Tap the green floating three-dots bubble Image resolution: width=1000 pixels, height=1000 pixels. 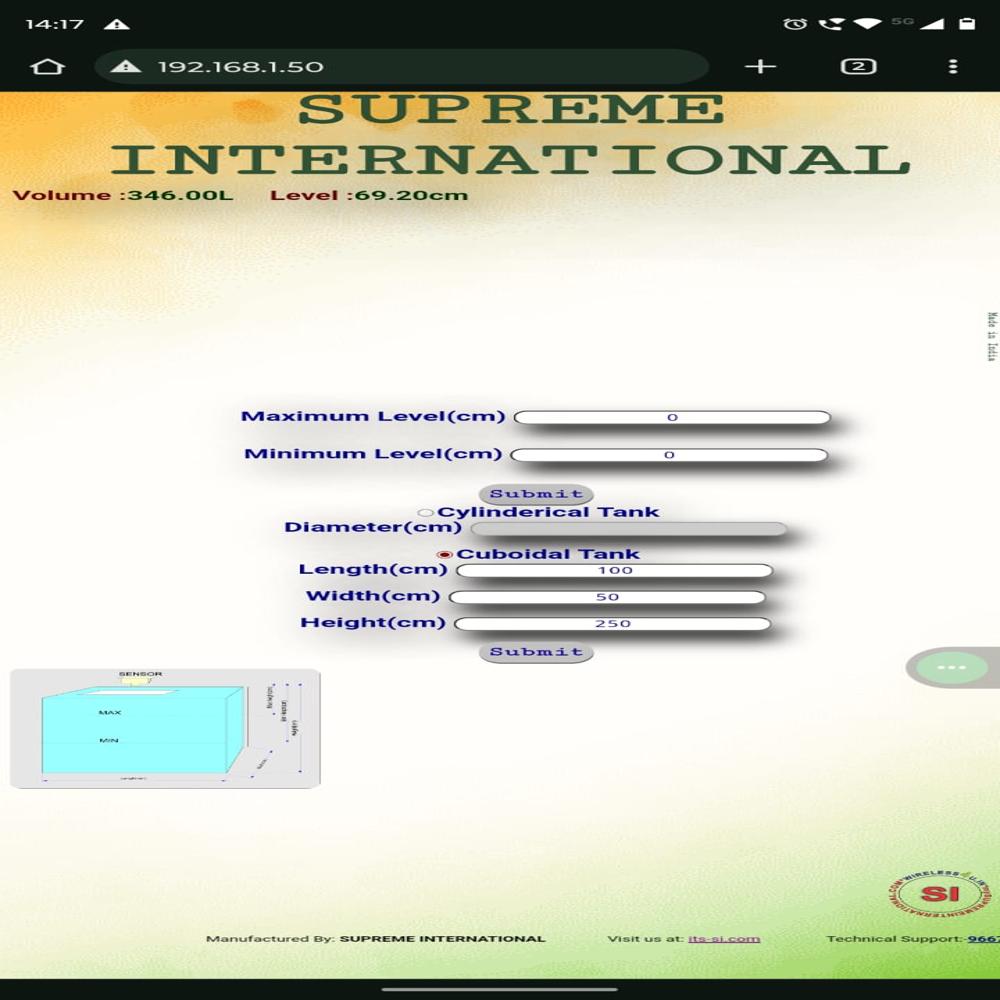[x=952, y=667]
